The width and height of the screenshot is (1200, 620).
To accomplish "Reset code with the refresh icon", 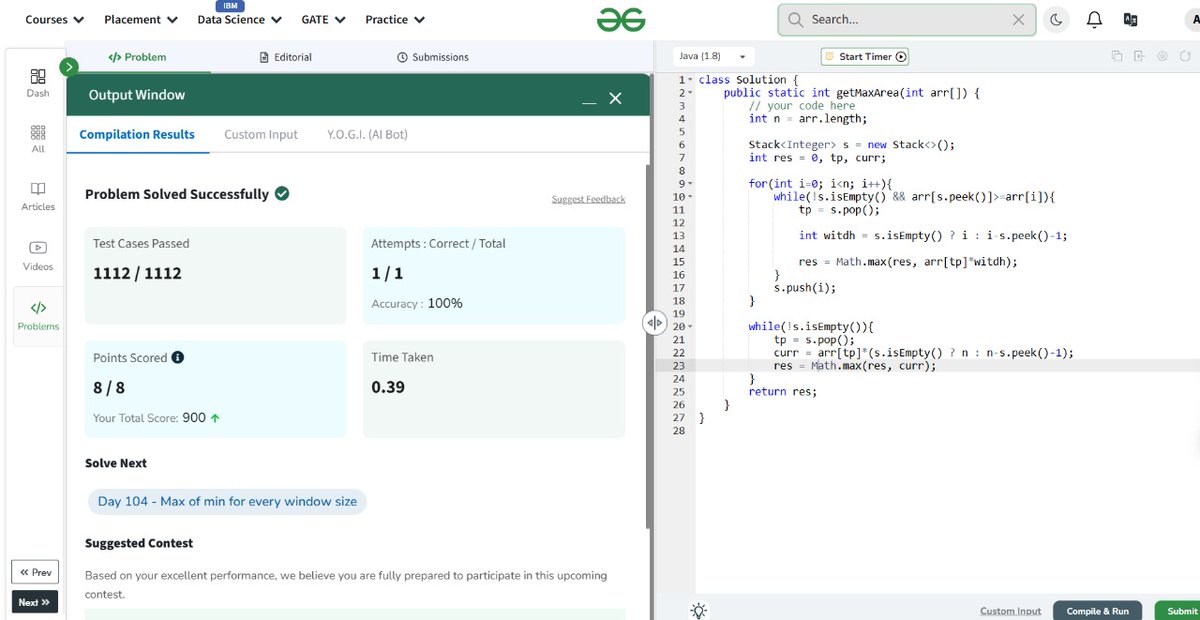I will click(x=1185, y=56).
